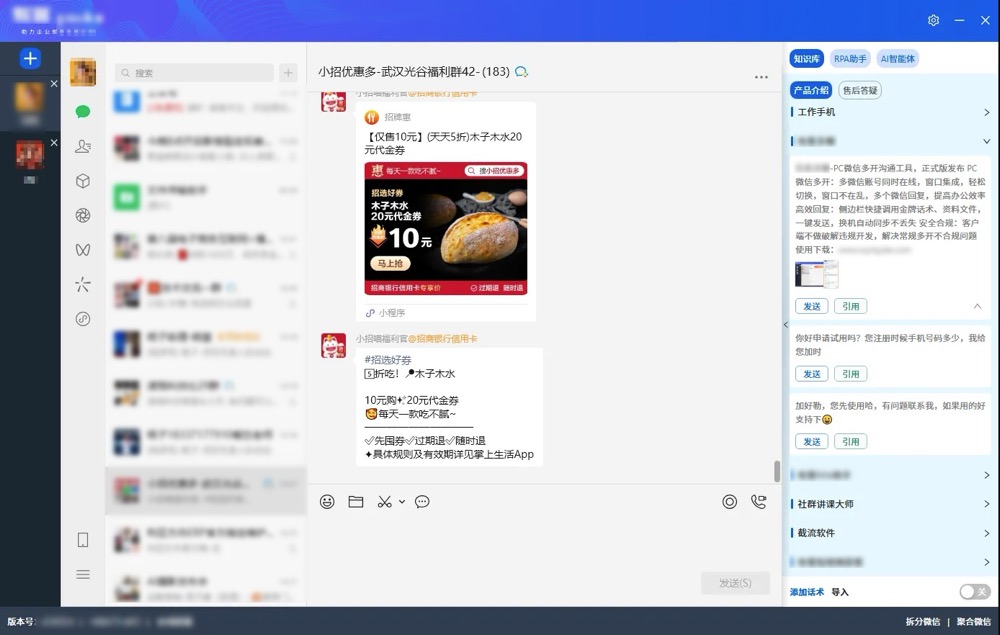Image resolution: width=1000 pixels, height=635 pixels.
Task: Click 小招喵福利官 avatar on text message
Action: (x=333, y=346)
